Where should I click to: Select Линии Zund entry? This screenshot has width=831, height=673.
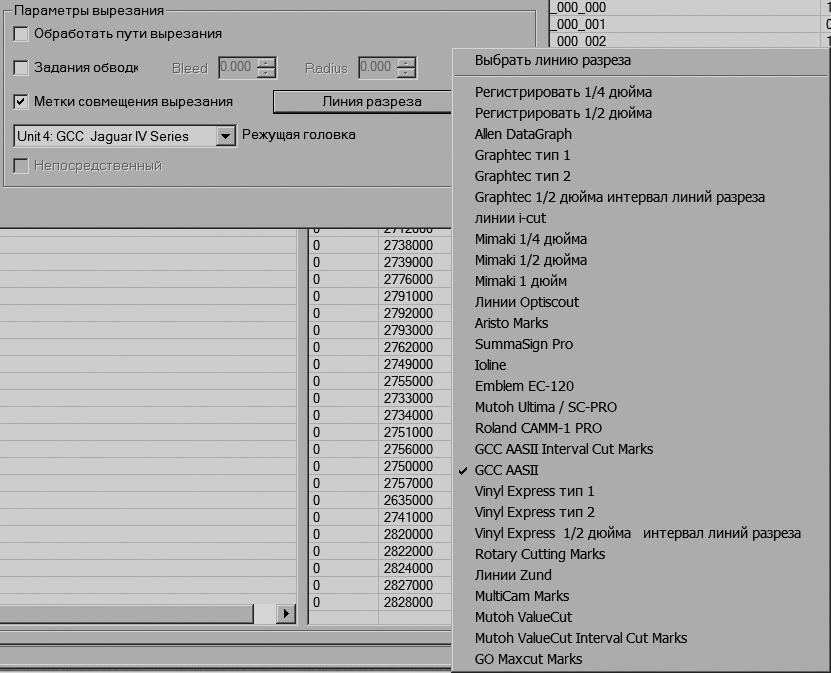point(513,575)
